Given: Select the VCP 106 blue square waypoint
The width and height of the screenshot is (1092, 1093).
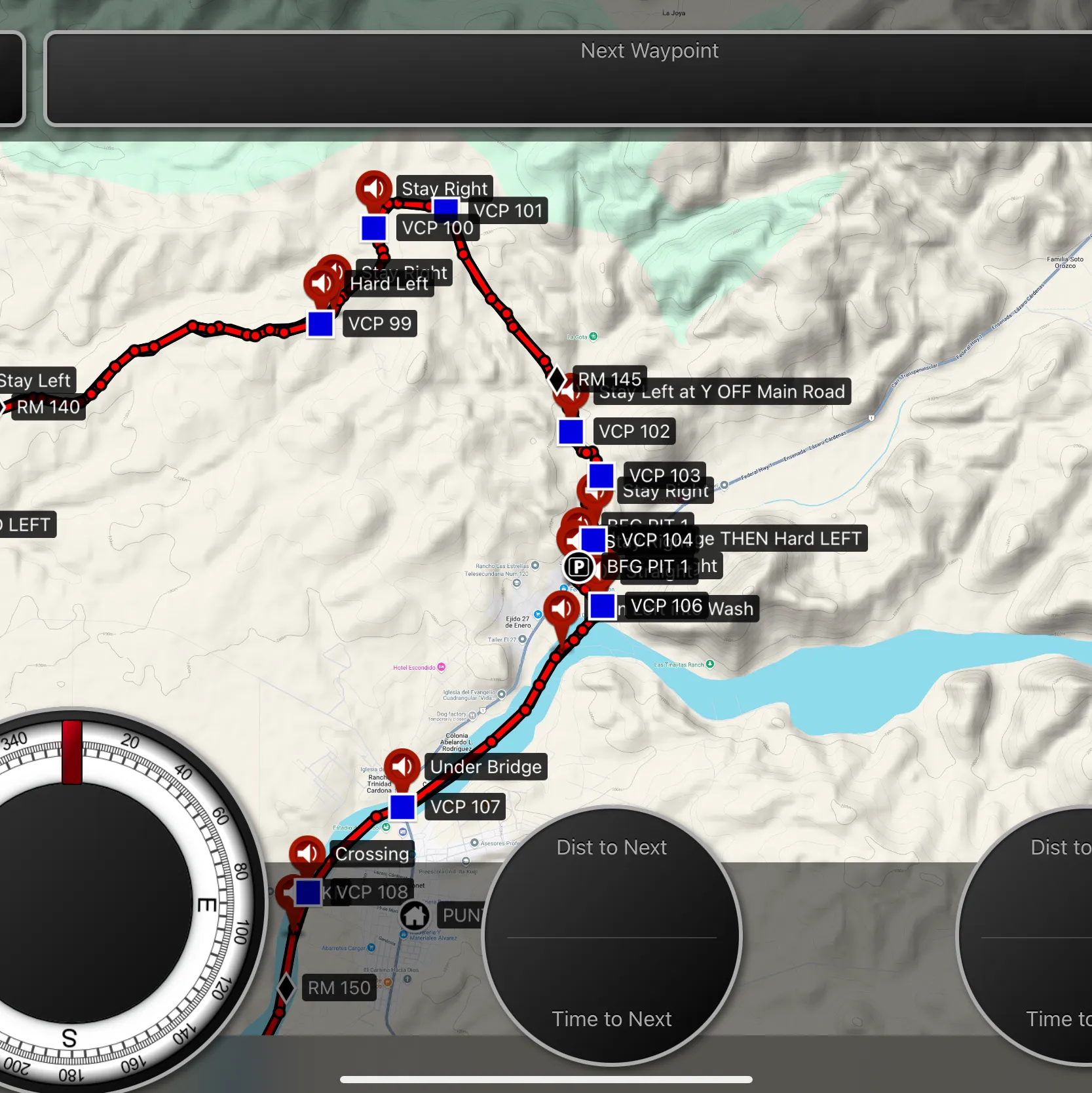Looking at the screenshot, I should click(602, 606).
